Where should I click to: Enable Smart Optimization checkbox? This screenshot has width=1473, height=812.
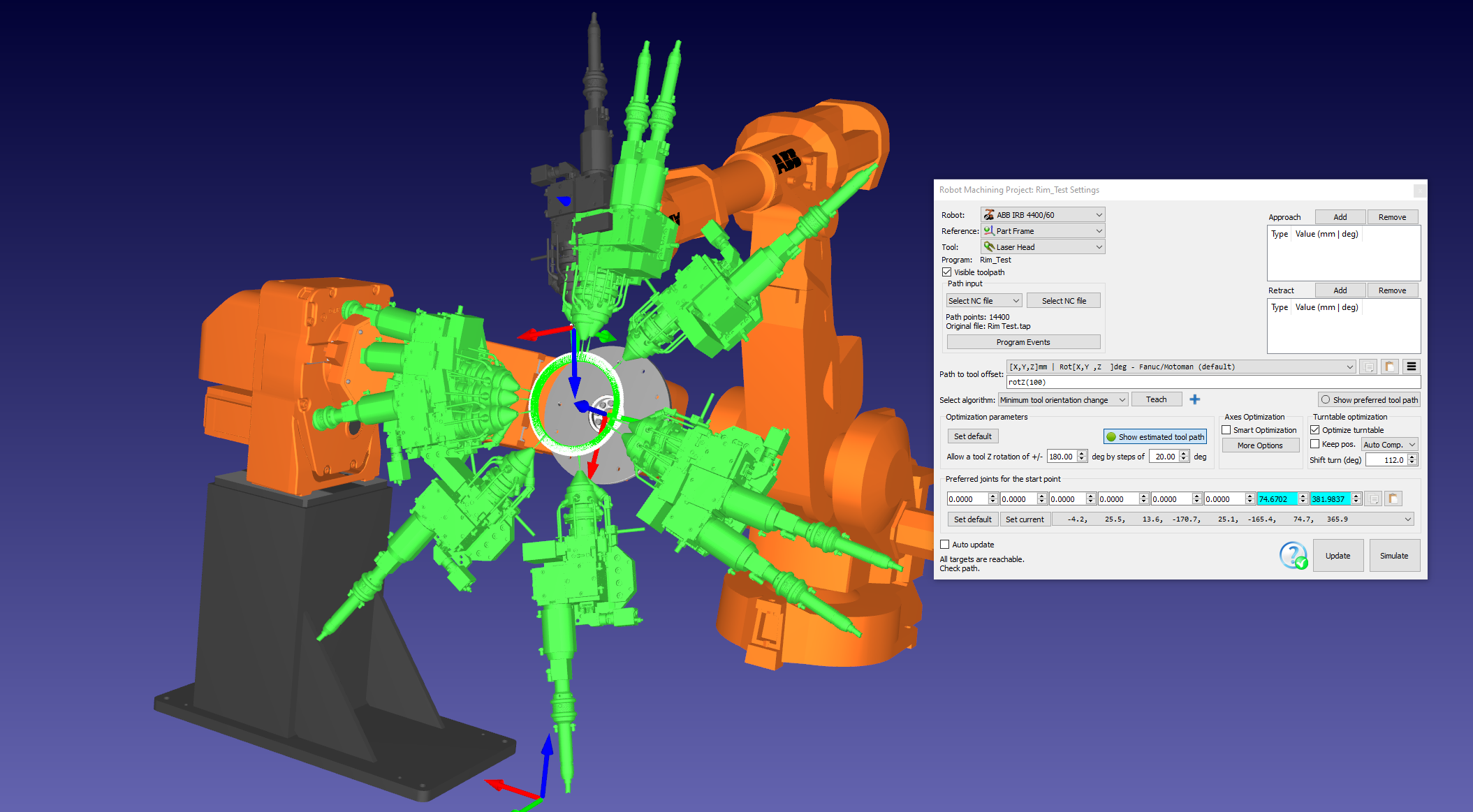(x=1226, y=430)
